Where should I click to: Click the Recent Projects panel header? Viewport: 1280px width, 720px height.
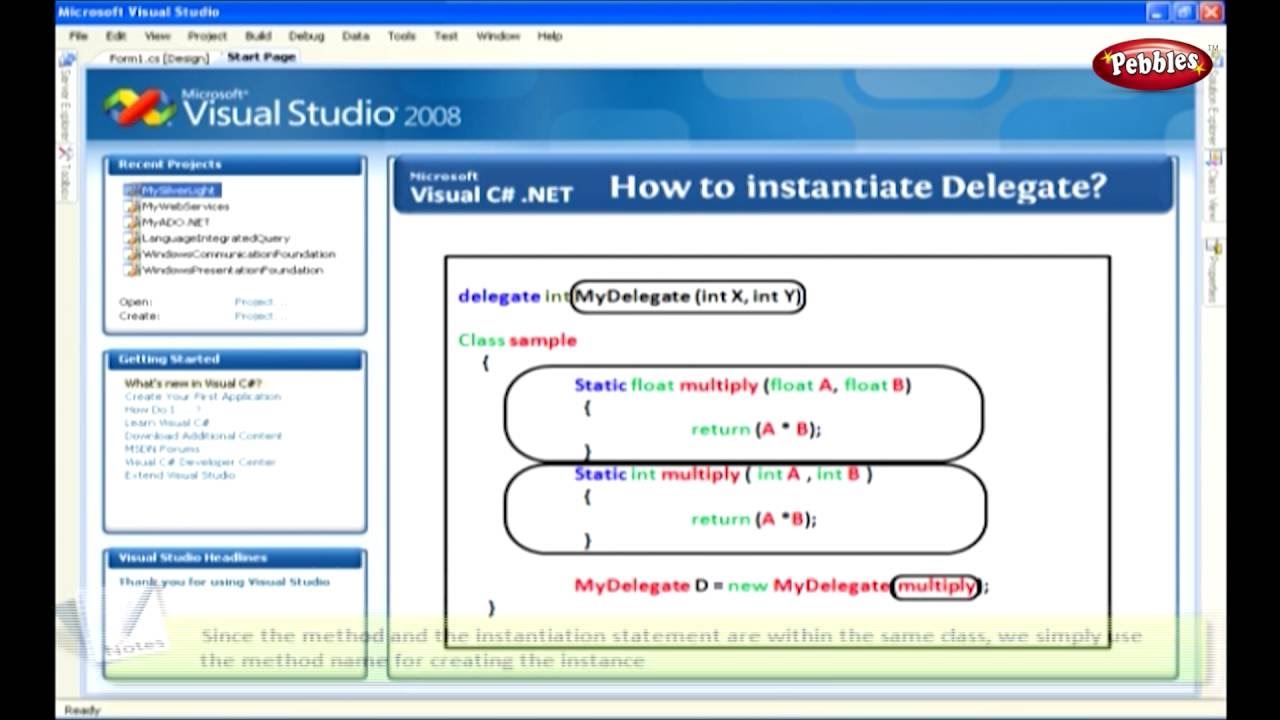[235, 164]
